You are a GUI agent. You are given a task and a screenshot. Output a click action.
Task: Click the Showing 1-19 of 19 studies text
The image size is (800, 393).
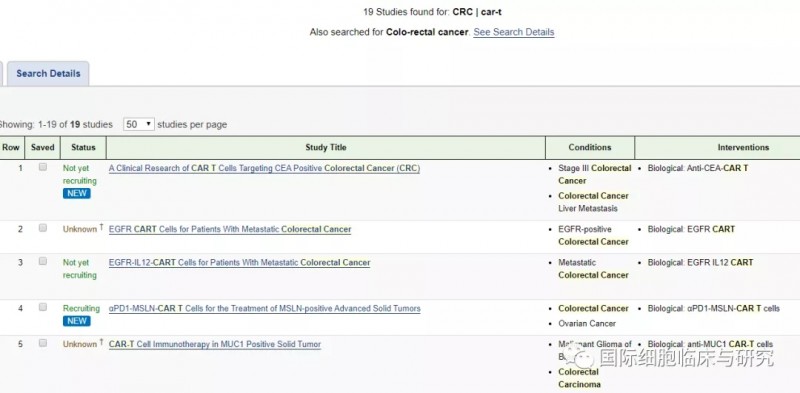[55, 125]
